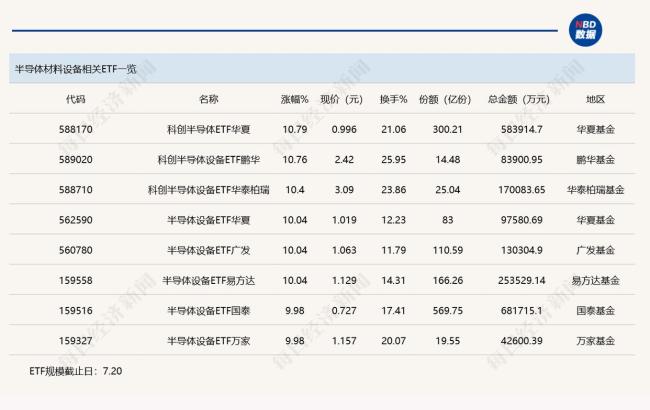Select code 588170
650x410 pixels.
click(75, 129)
